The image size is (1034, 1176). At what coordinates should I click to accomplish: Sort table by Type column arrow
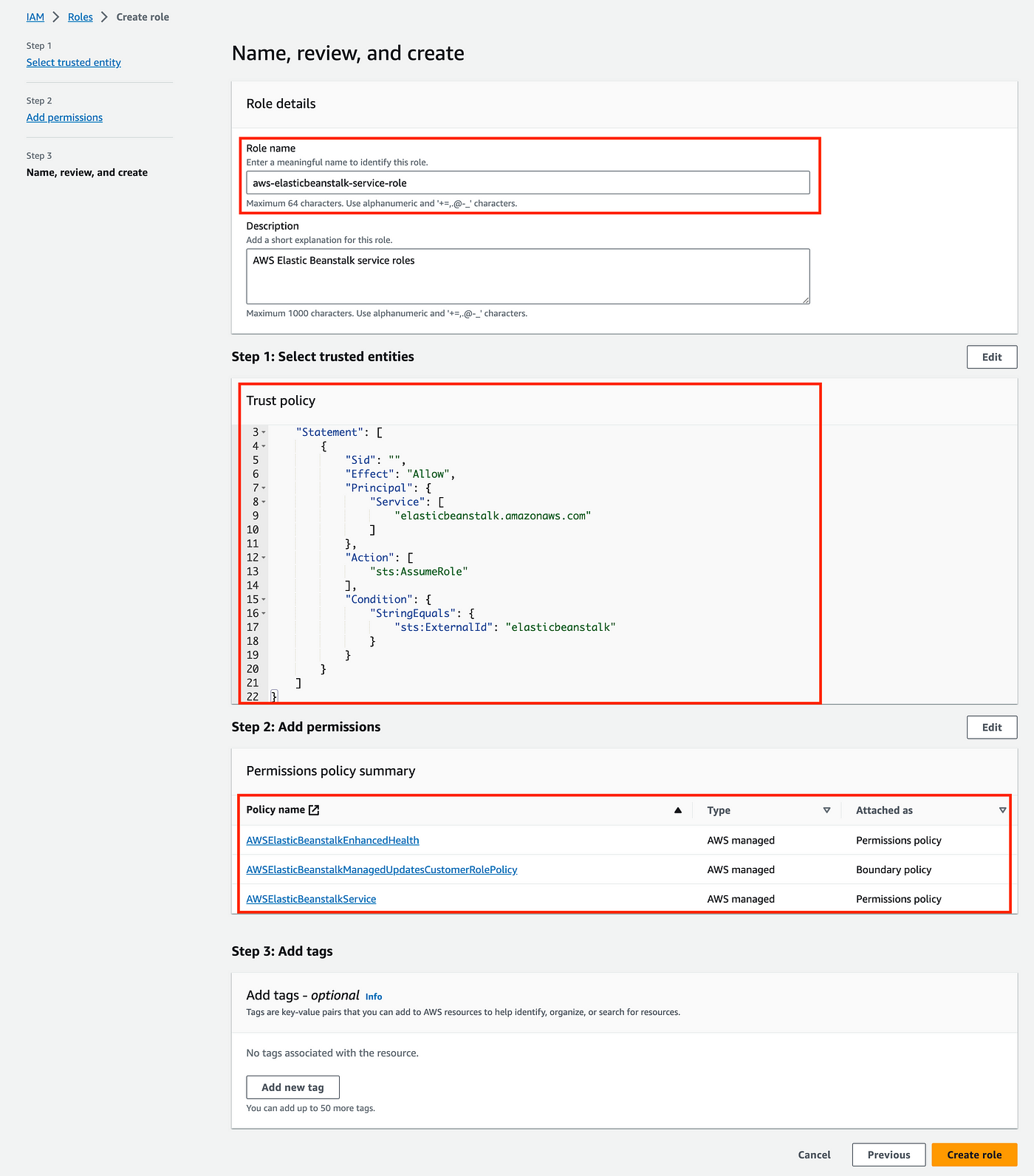click(x=826, y=810)
